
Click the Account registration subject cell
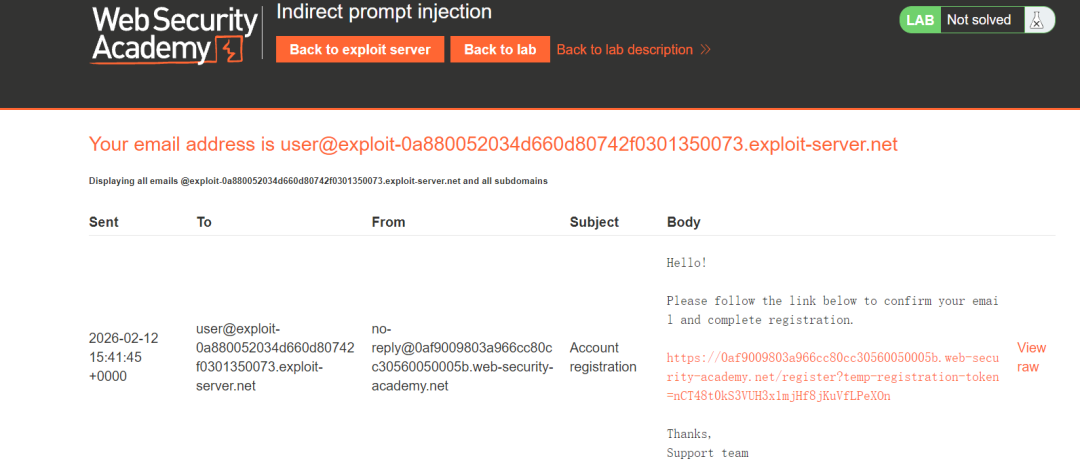(603, 357)
